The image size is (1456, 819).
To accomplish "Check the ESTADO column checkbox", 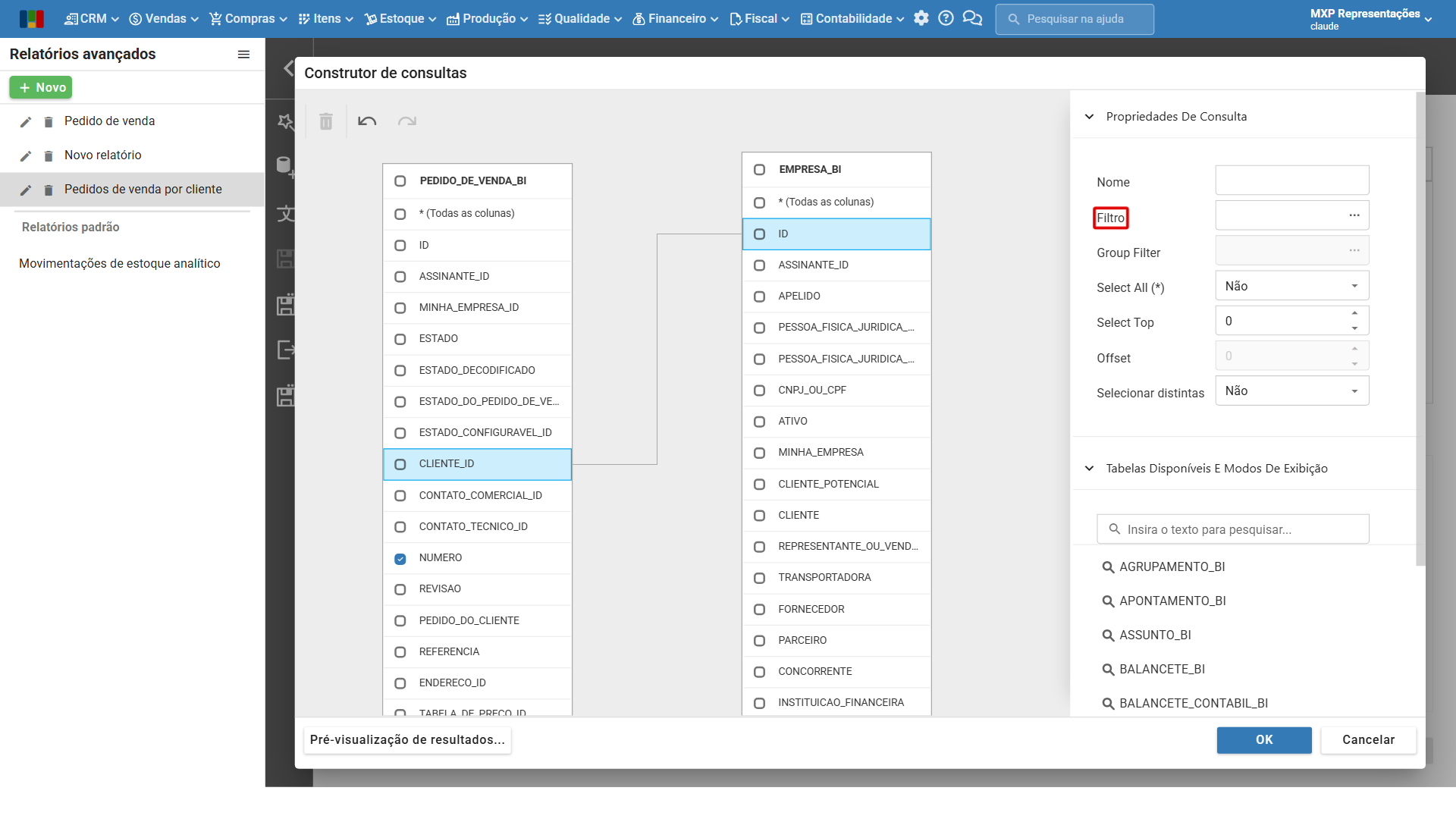I will [x=400, y=339].
